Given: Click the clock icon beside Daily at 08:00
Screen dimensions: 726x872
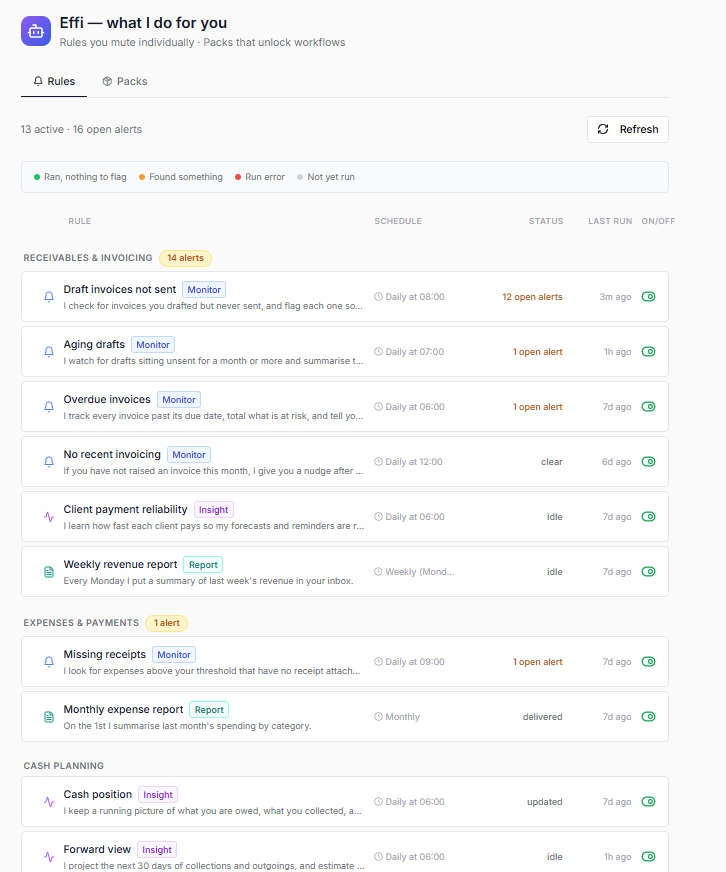Looking at the screenshot, I should (x=378, y=296).
